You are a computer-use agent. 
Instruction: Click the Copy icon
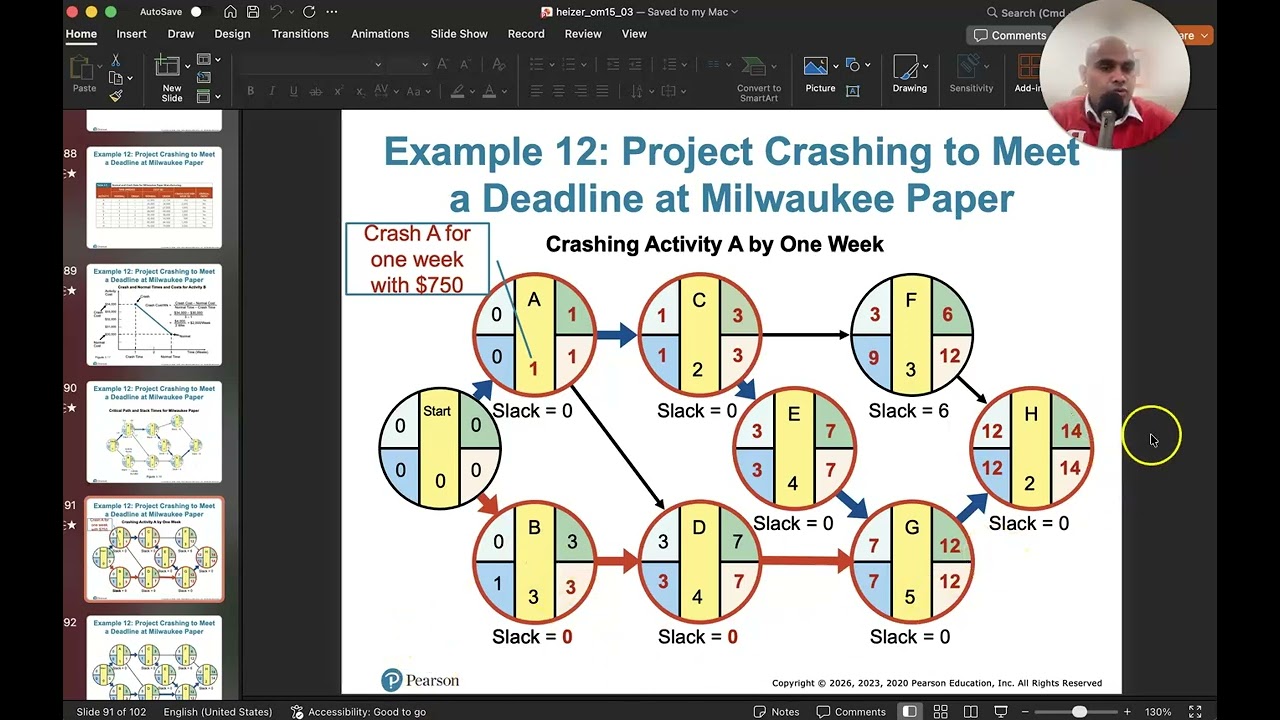point(116,78)
